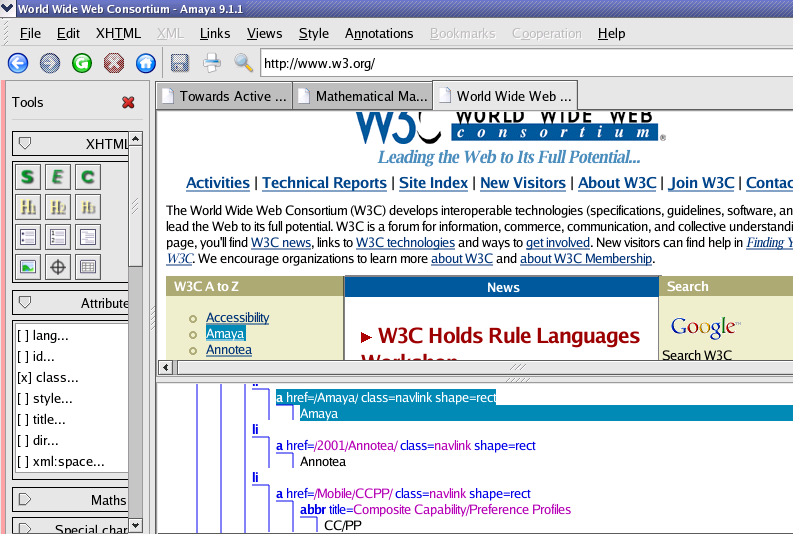Open the Edit menu
The width and height of the screenshot is (793, 534).
(x=68, y=33)
